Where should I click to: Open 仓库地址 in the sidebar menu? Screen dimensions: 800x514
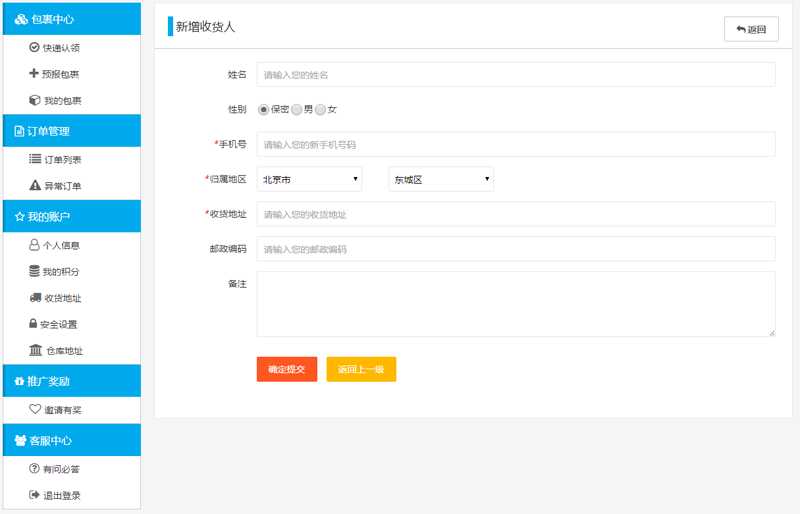click(x=63, y=351)
